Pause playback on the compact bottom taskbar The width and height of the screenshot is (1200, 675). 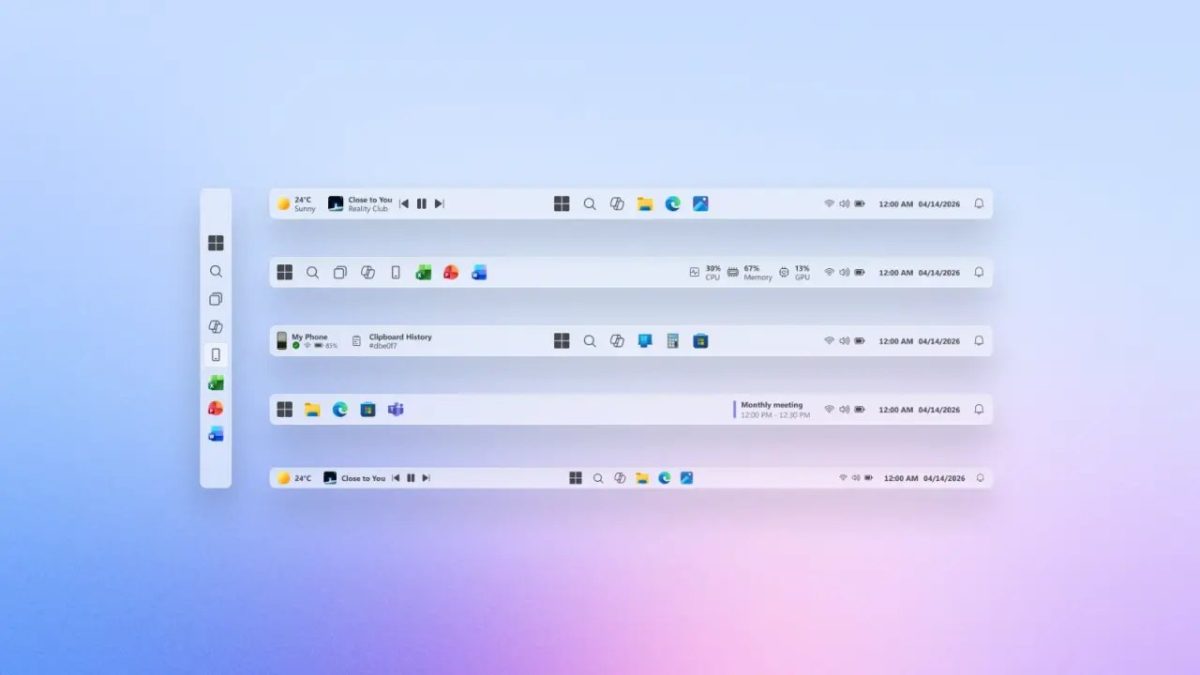411,478
